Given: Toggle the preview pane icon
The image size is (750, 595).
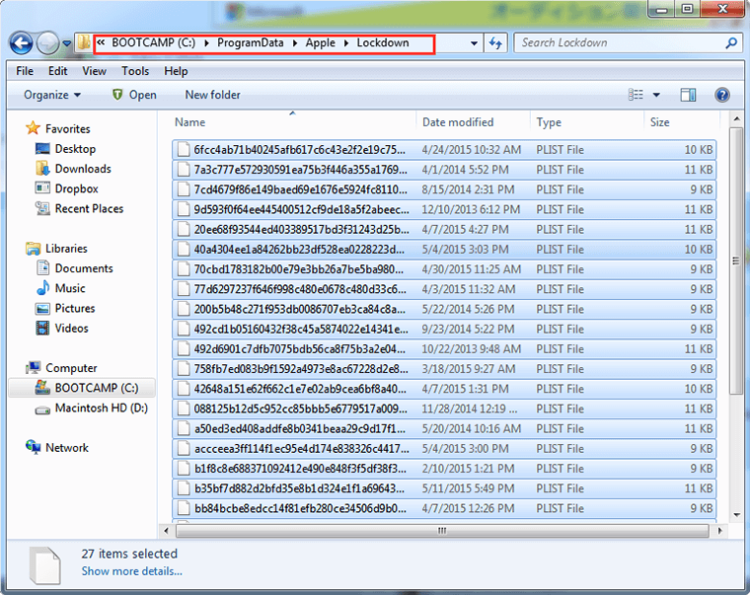Looking at the screenshot, I should [x=688, y=95].
